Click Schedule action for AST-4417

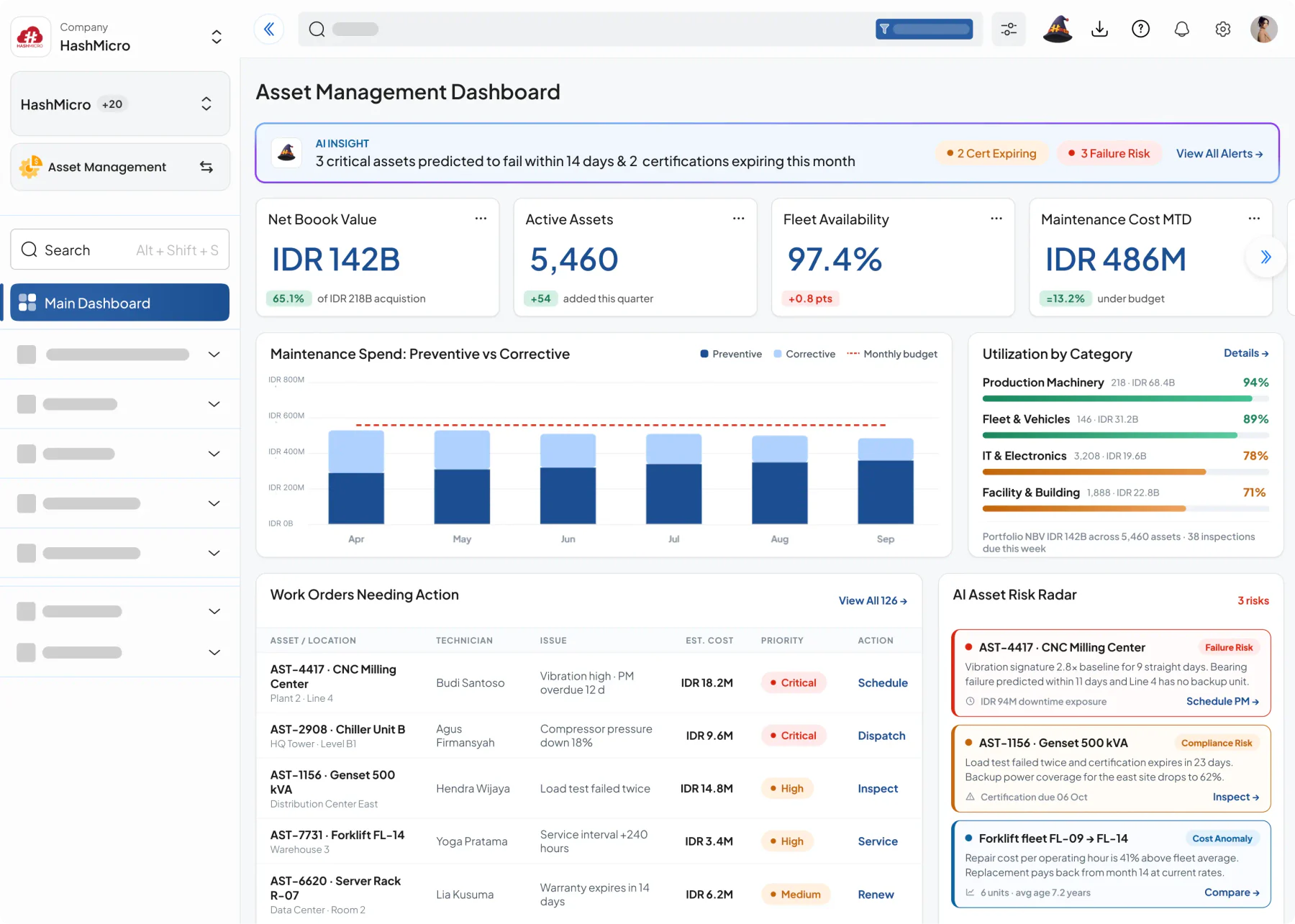(x=883, y=682)
